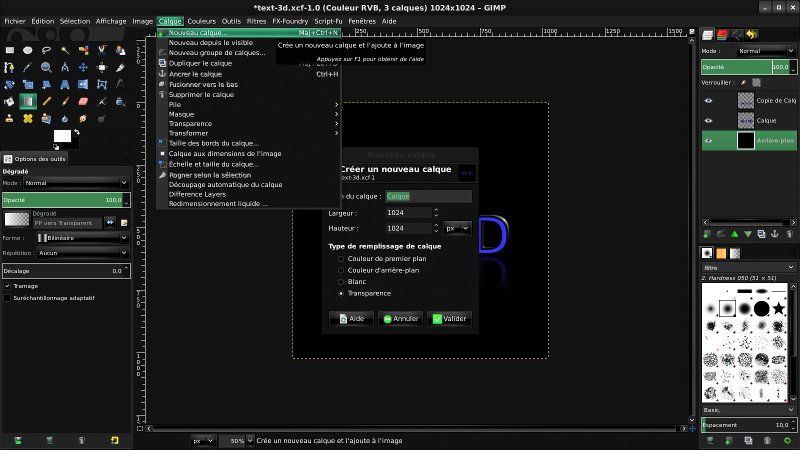Swap foreground and background colors

(77, 132)
